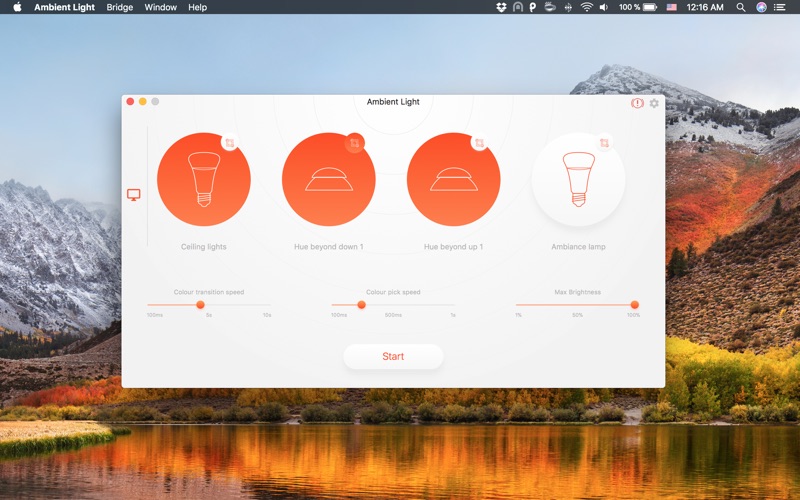Click the Dropbox menu bar icon
This screenshot has height=500, width=800.
pos(501,7)
